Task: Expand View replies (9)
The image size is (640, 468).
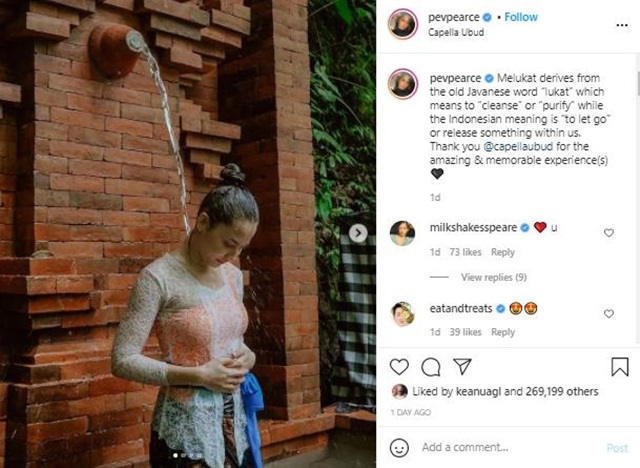Action: pos(493,277)
